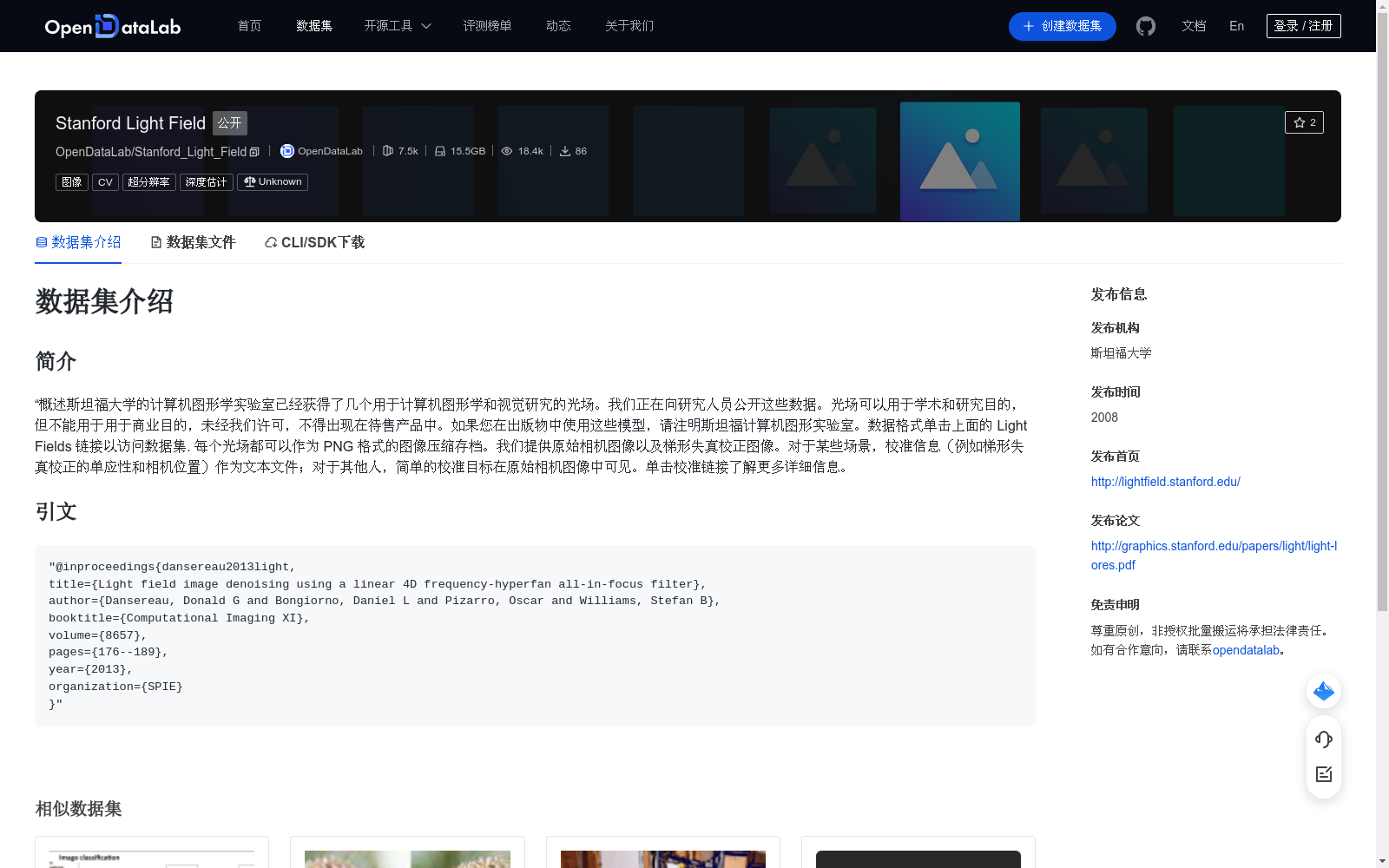Click the highlighted banner image thumbnail
Viewport: 1389px width, 868px height.
[x=960, y=161]
